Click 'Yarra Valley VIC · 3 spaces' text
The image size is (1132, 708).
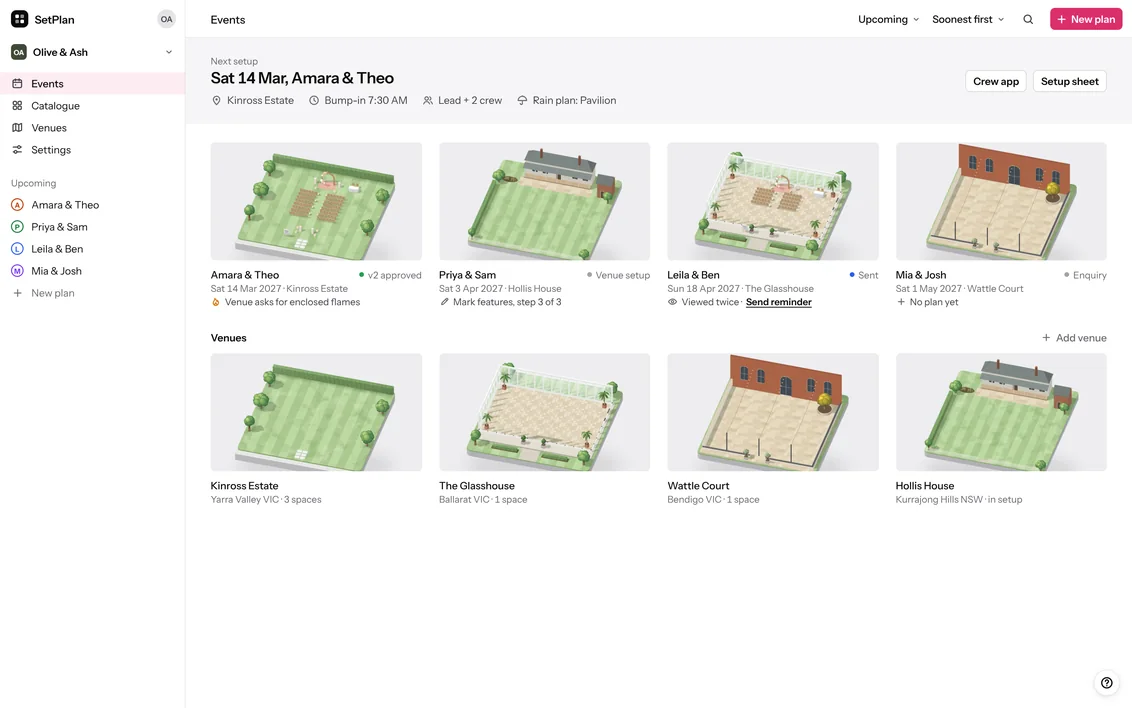[266, 499]
